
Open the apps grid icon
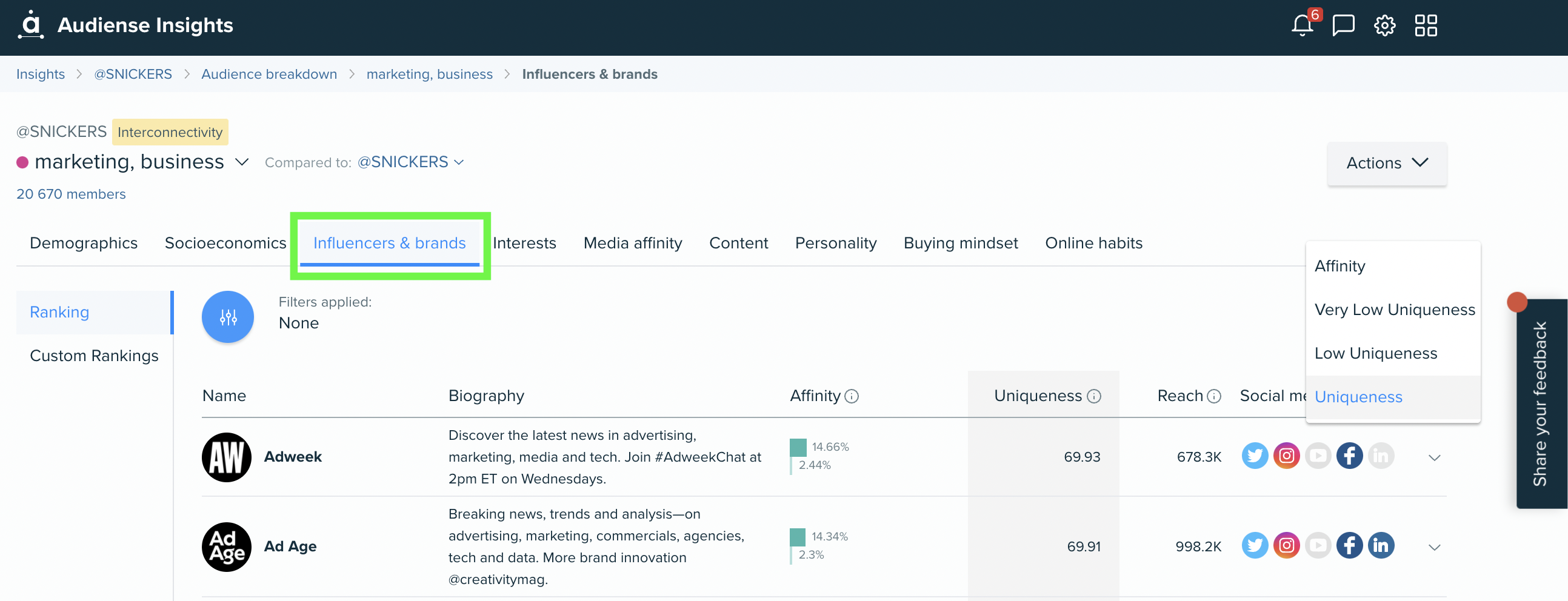point(1426,25)
